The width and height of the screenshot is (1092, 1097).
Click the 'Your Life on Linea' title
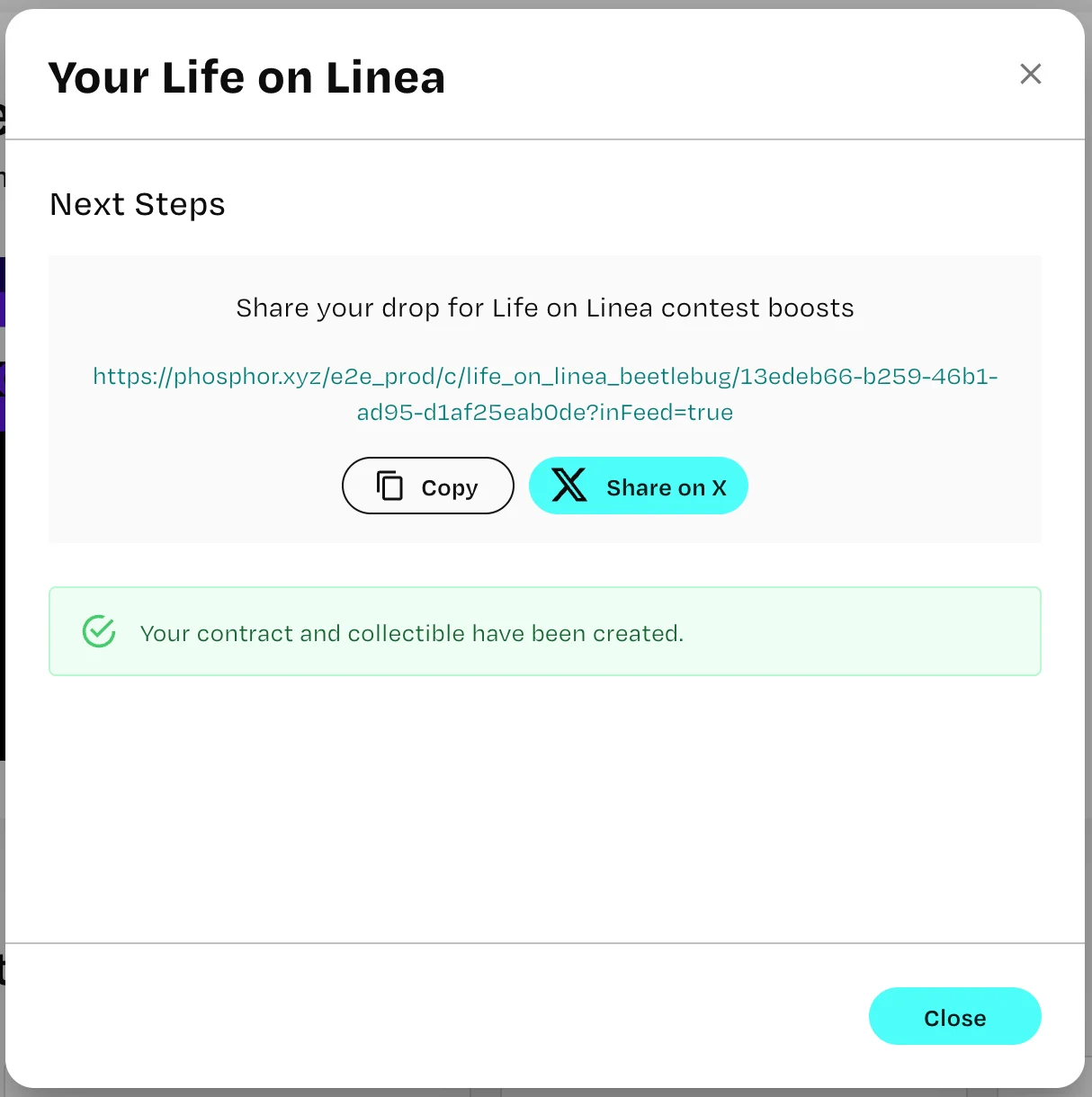246,77
